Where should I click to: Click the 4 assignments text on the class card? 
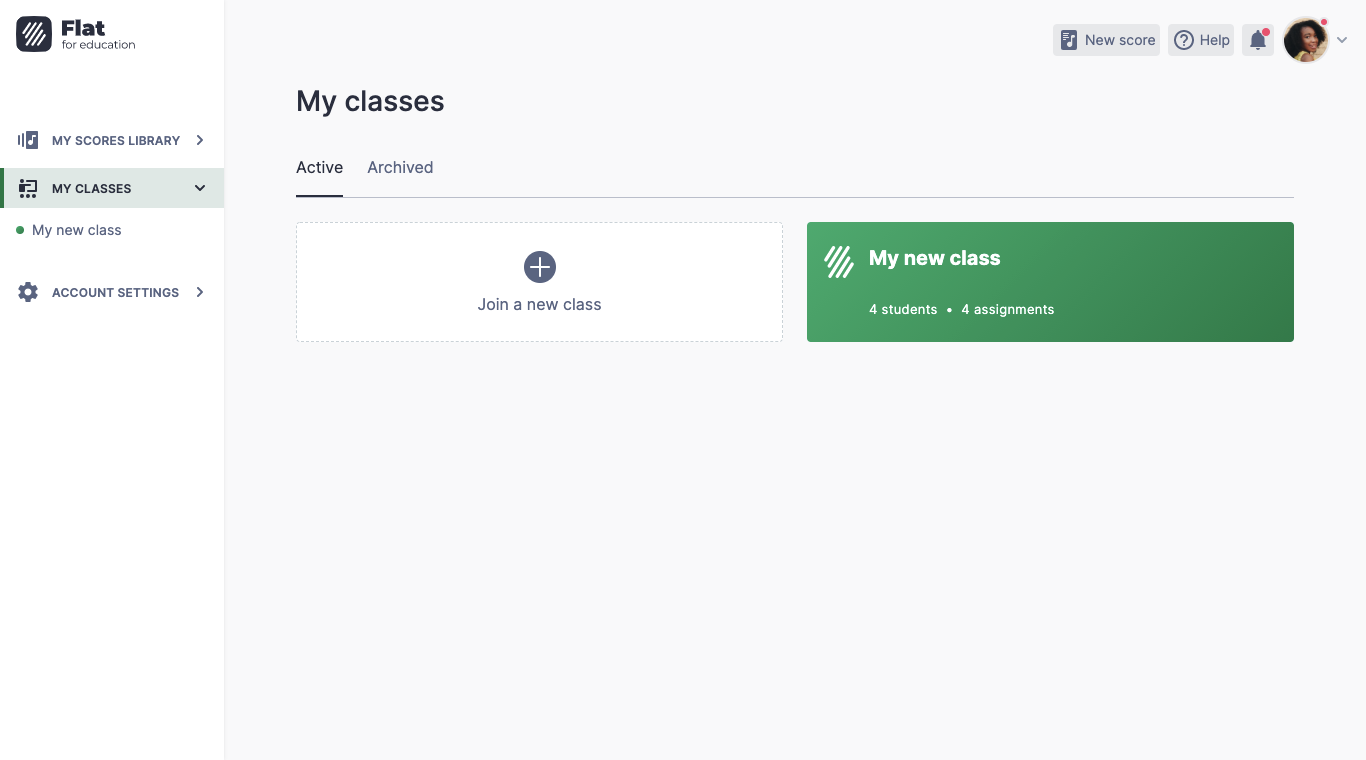pyautogui.click(x=1007, y=309)
